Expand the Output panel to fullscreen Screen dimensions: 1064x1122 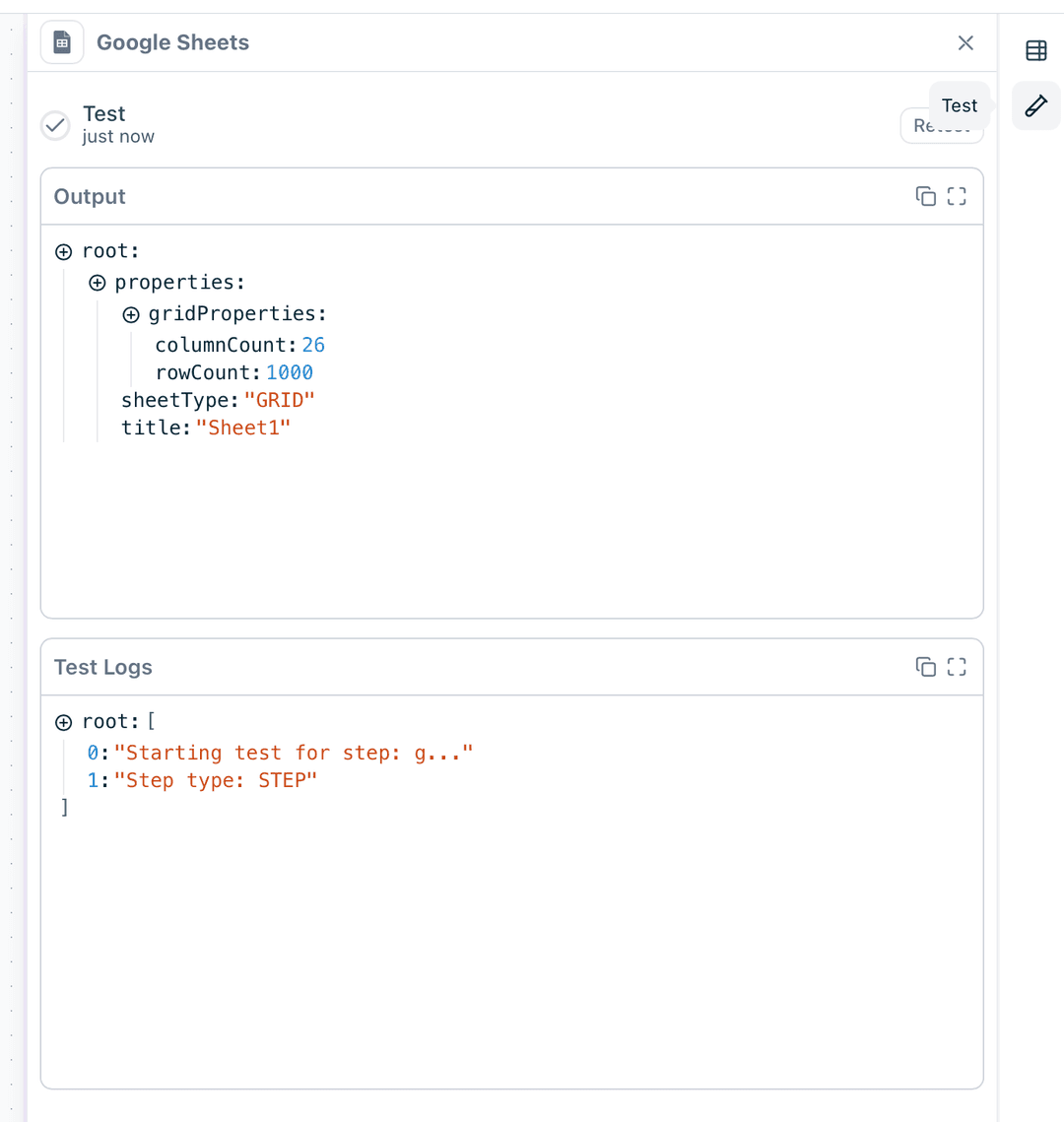click(x=957, y=196)
